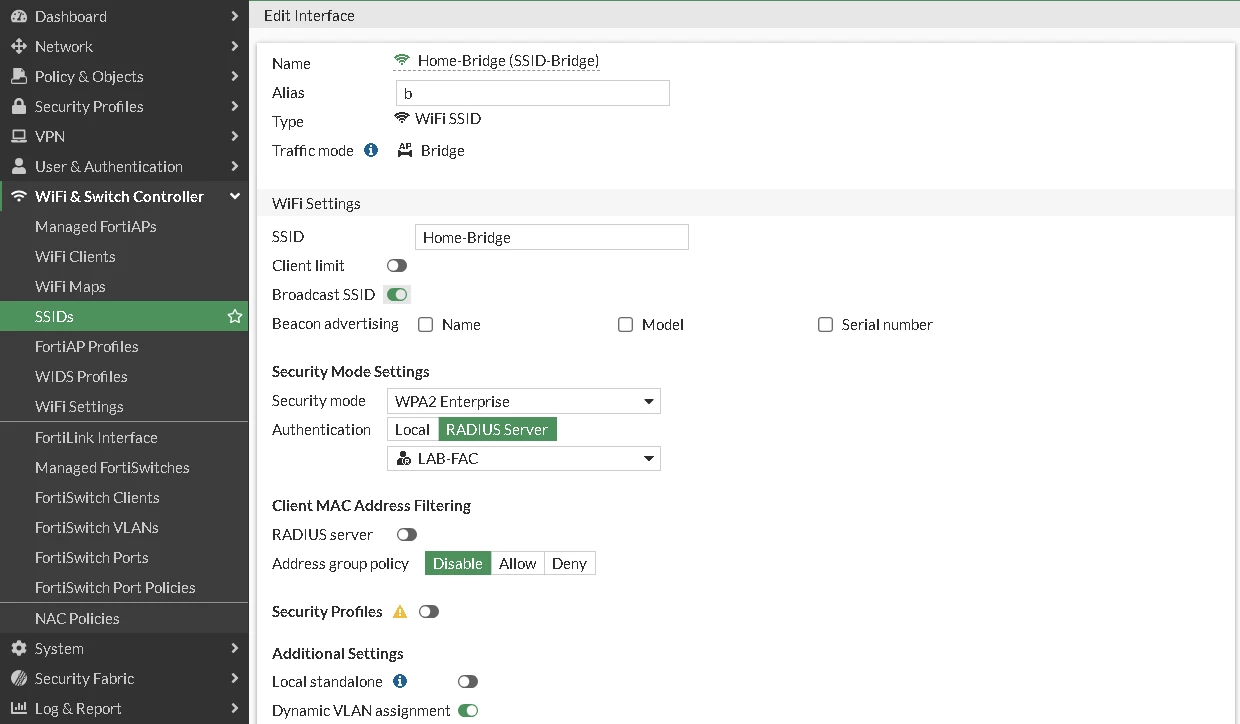Toggle the Security Profiles switch
Viewport: 1240px width, 724px height.
point(429,611)
